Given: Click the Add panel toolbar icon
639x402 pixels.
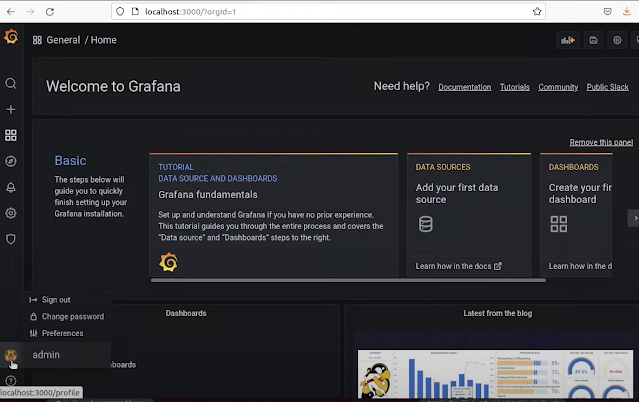Looking at the screenshot, I should pos(568,40).
